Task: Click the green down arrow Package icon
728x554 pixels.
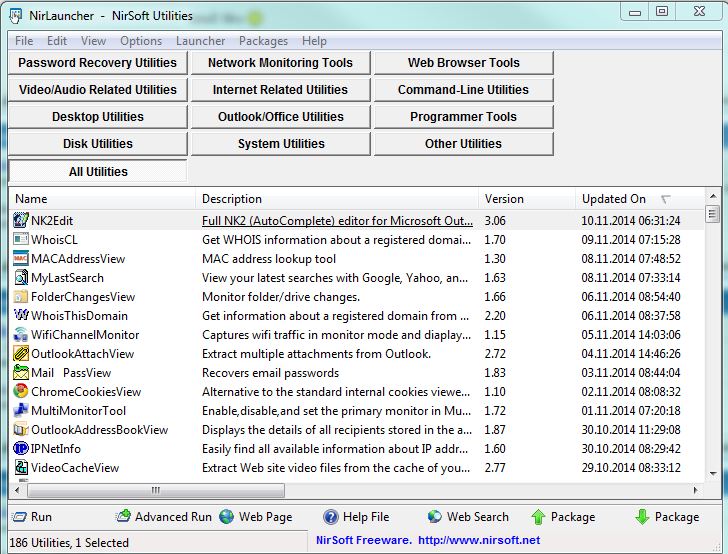Action: [642, 517]
